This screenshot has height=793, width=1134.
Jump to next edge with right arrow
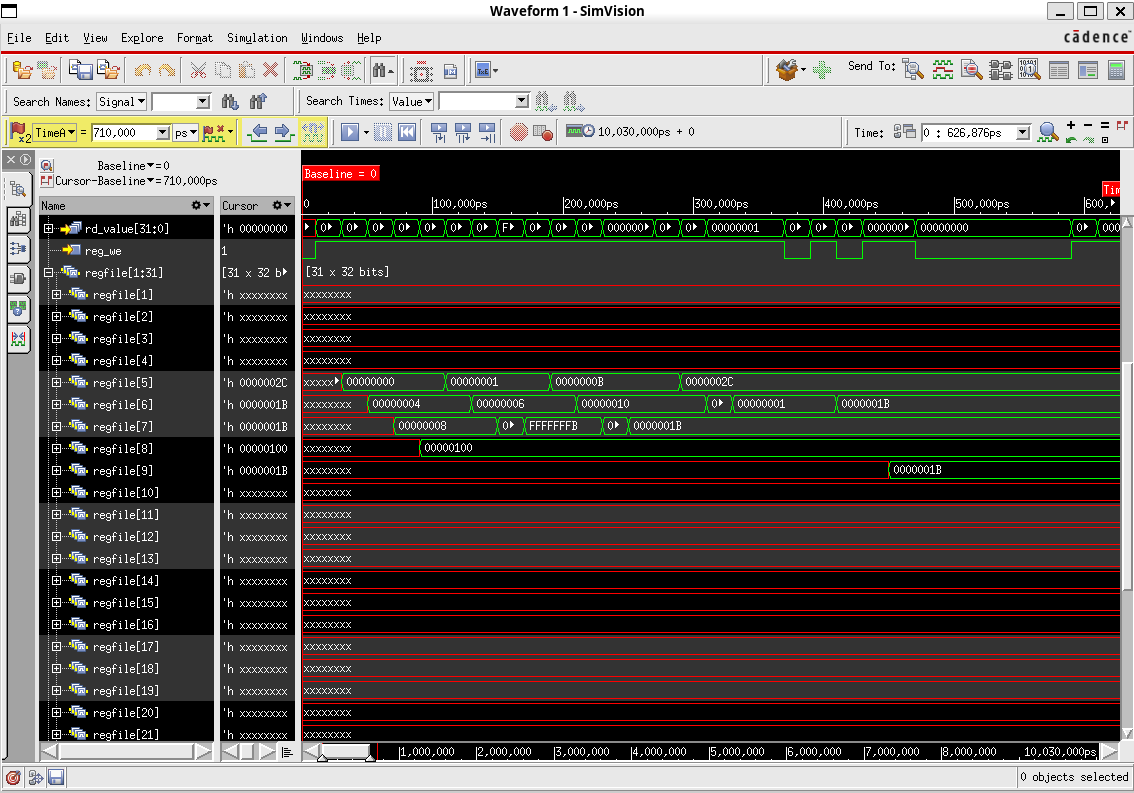click(284, 132)
